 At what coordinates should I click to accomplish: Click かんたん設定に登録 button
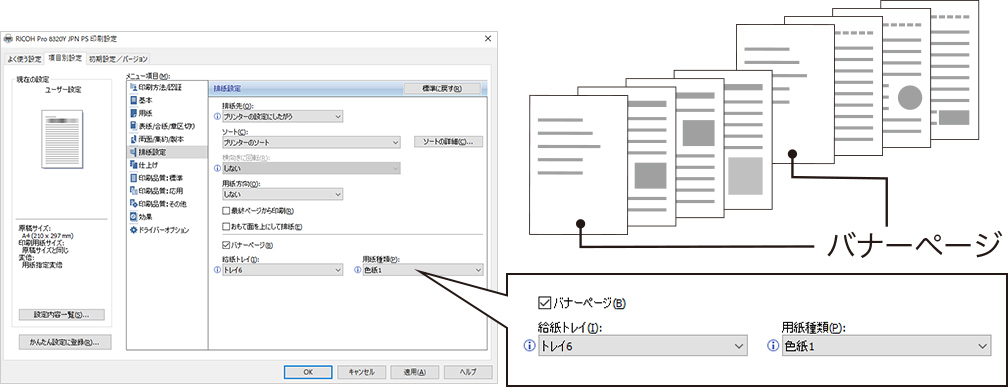click(x=65, y=342)
